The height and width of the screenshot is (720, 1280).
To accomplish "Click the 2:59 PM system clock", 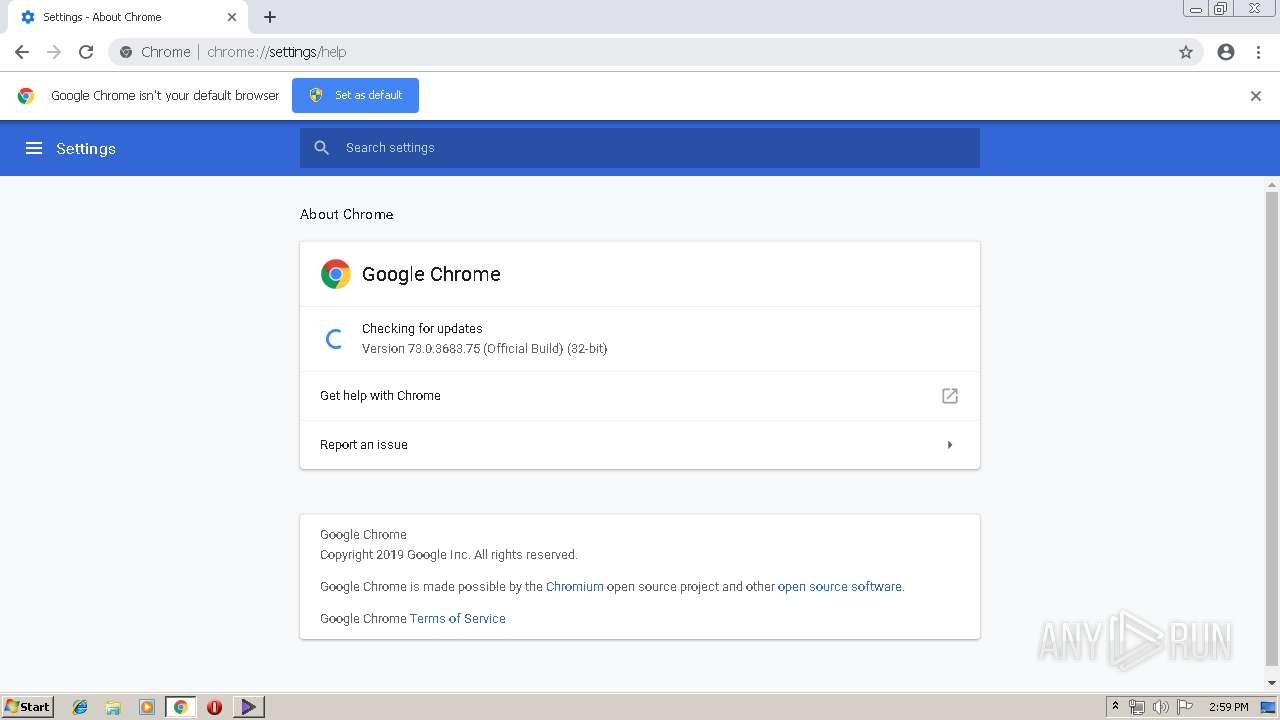I will (1229, 707).
